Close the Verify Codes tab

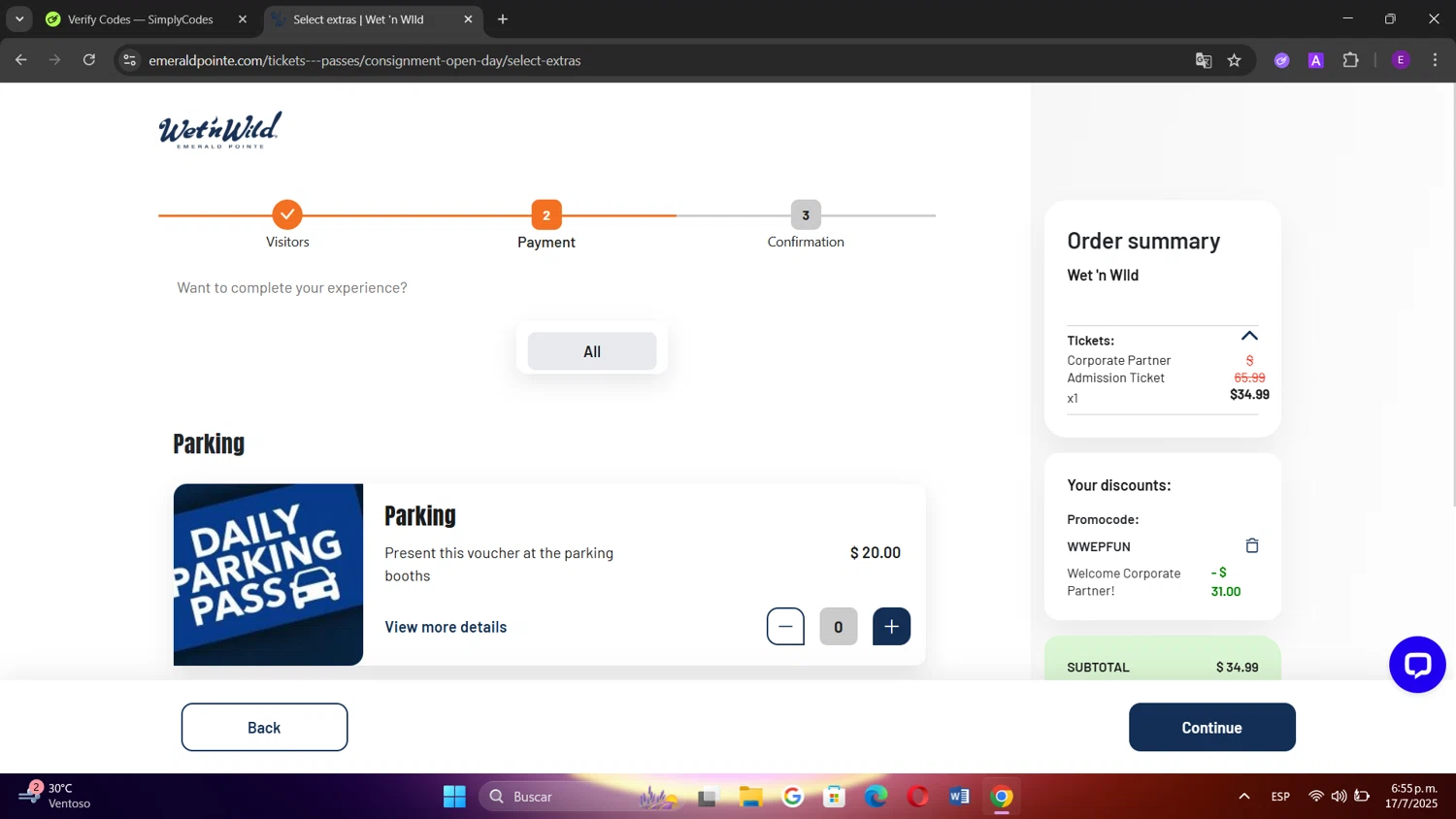coord(243,19)
